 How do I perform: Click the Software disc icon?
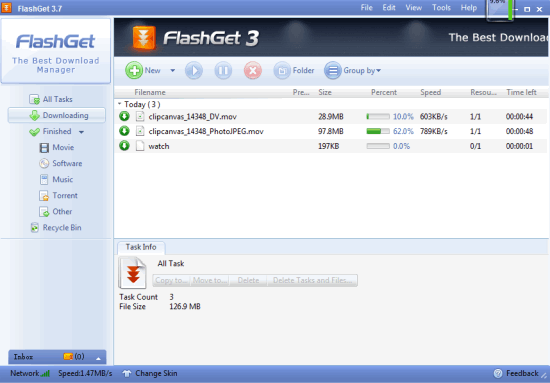44,163
